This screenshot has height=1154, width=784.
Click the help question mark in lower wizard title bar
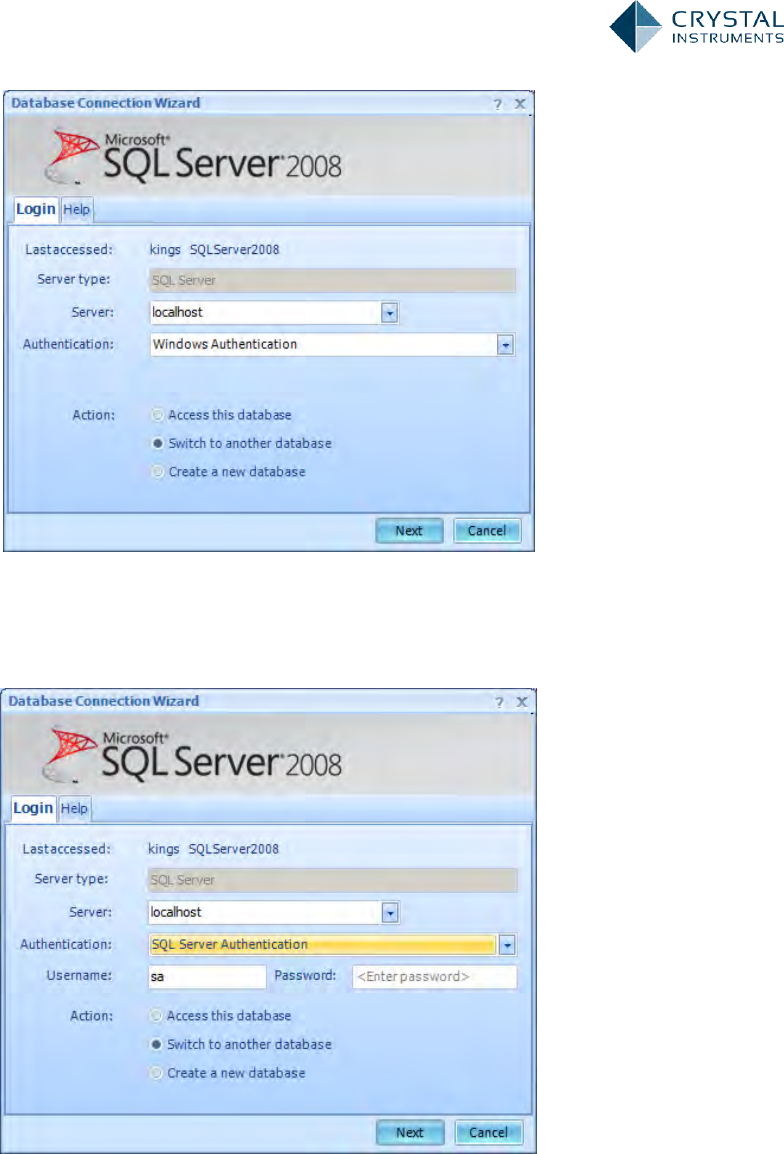[x=499, y=702]
